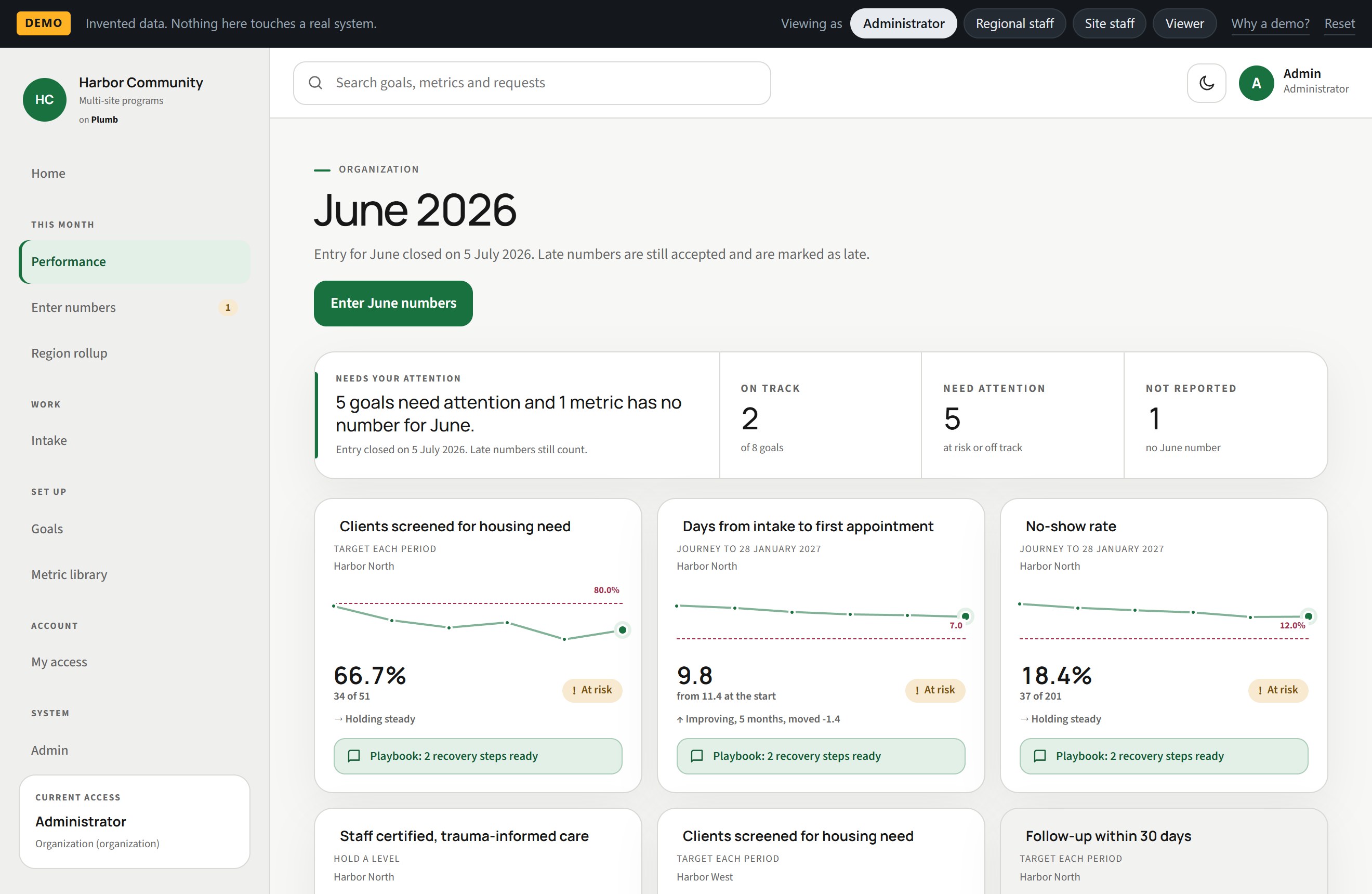
Task: Click the Not reported 1 tile
Action: pyautogui.click(x=1225, y=415)
